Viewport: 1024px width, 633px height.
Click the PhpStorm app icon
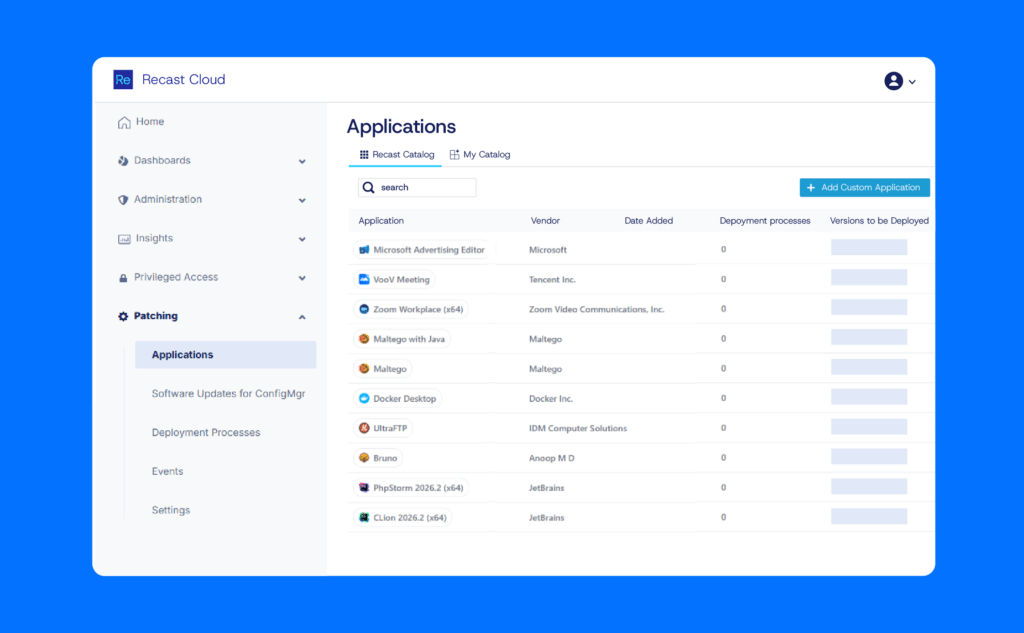(x=364, y=488)
